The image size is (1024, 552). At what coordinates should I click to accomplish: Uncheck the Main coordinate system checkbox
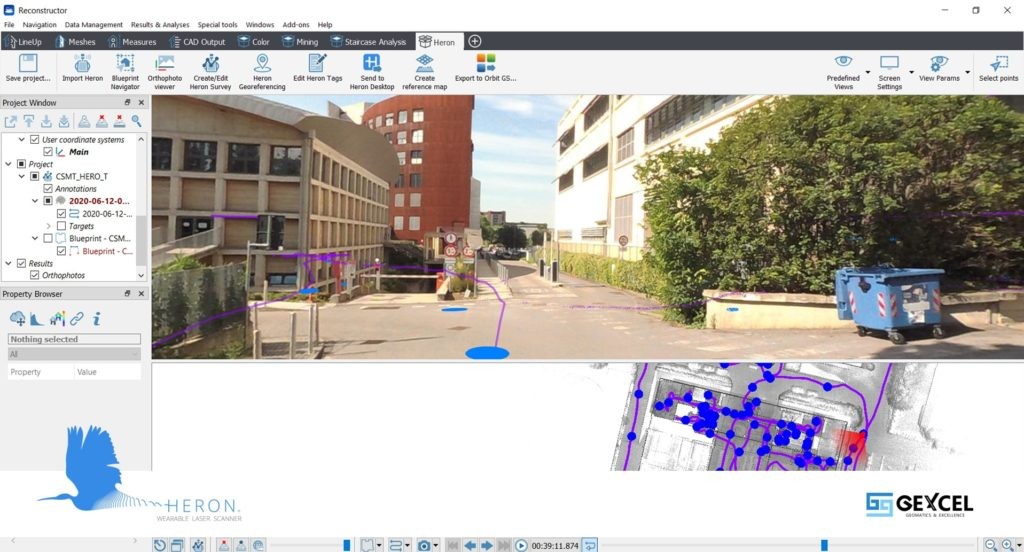(x=48, y=152)
